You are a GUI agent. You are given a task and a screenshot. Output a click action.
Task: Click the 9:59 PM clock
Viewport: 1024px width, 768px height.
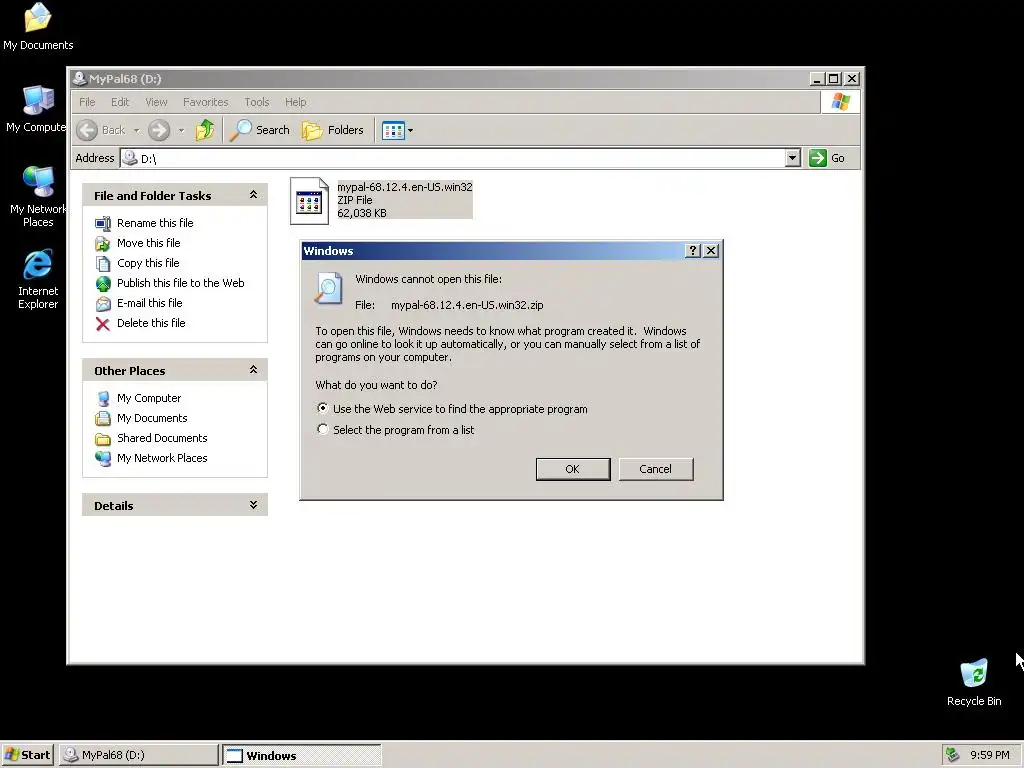pos(990,755)
